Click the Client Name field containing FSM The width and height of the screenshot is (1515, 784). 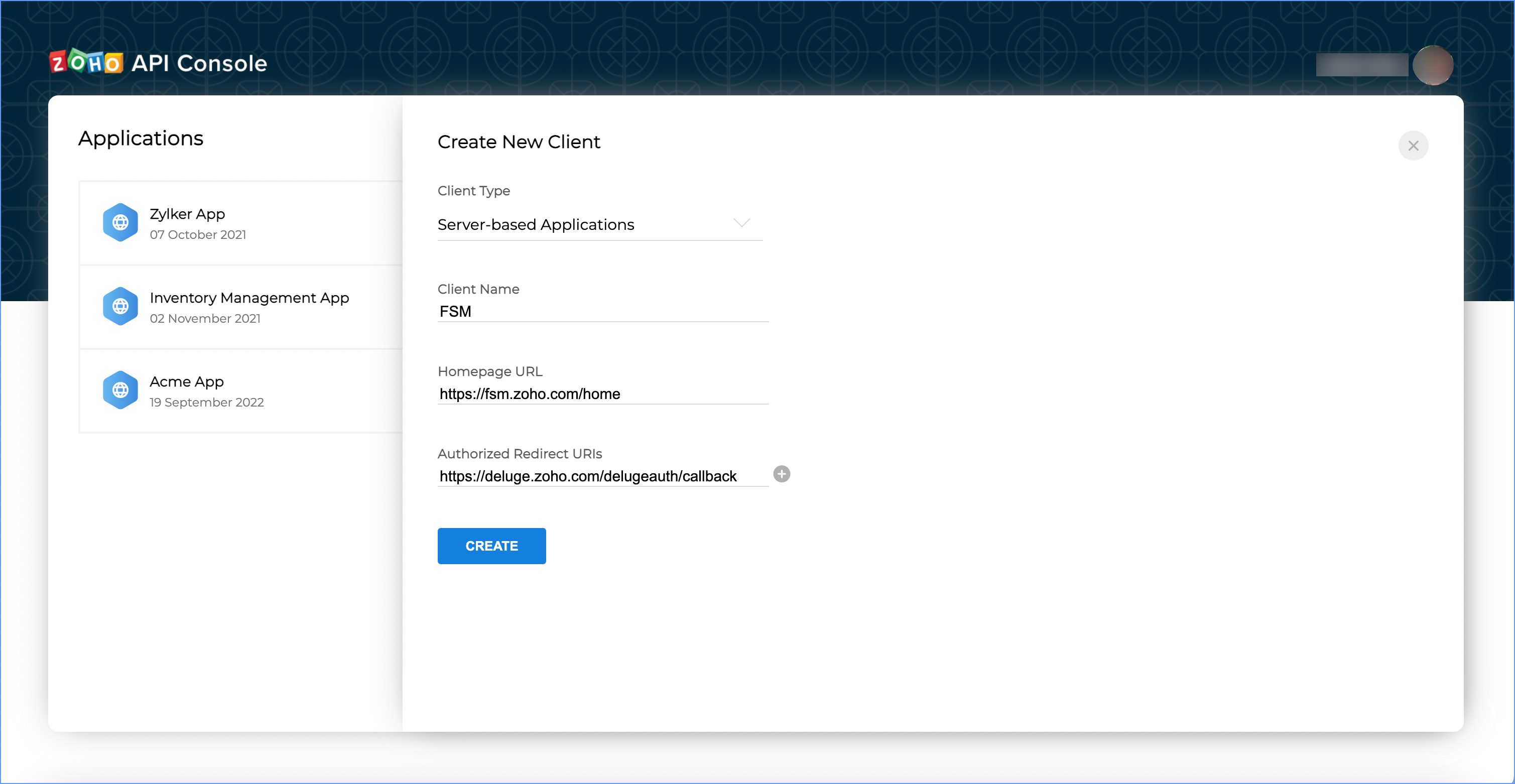(602, 311)
